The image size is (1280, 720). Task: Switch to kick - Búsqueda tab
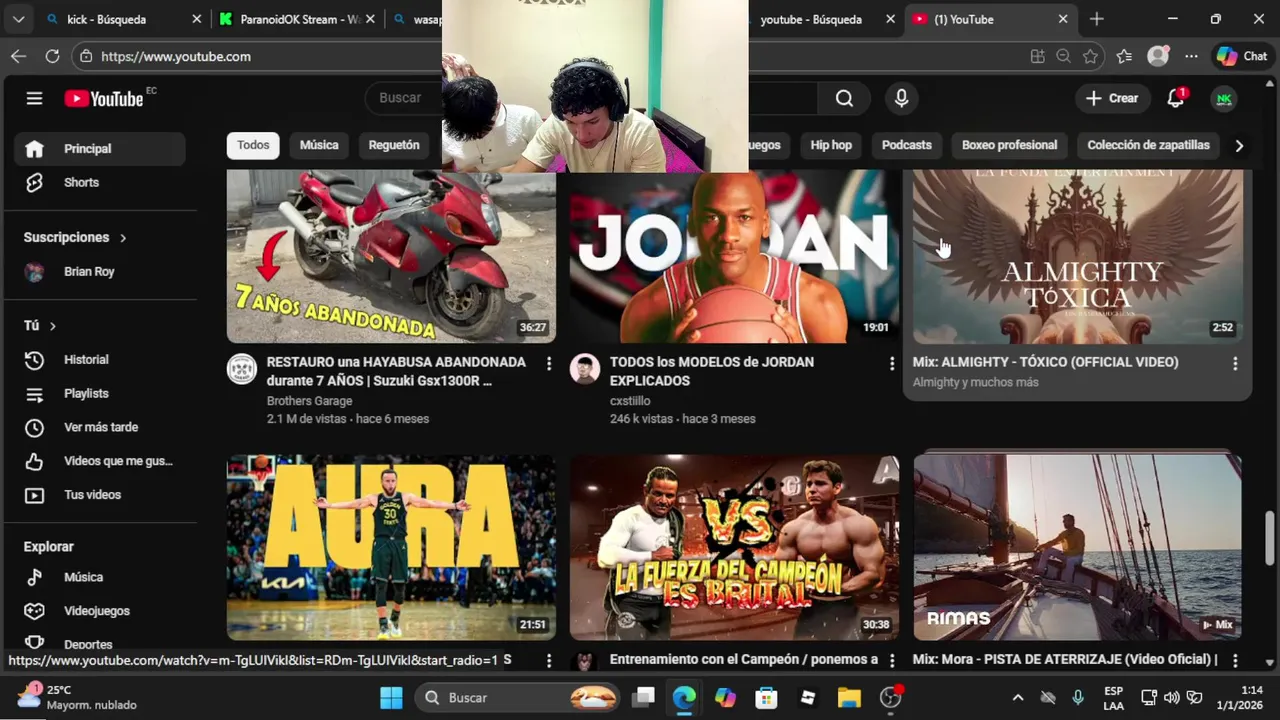coord(124,19)
